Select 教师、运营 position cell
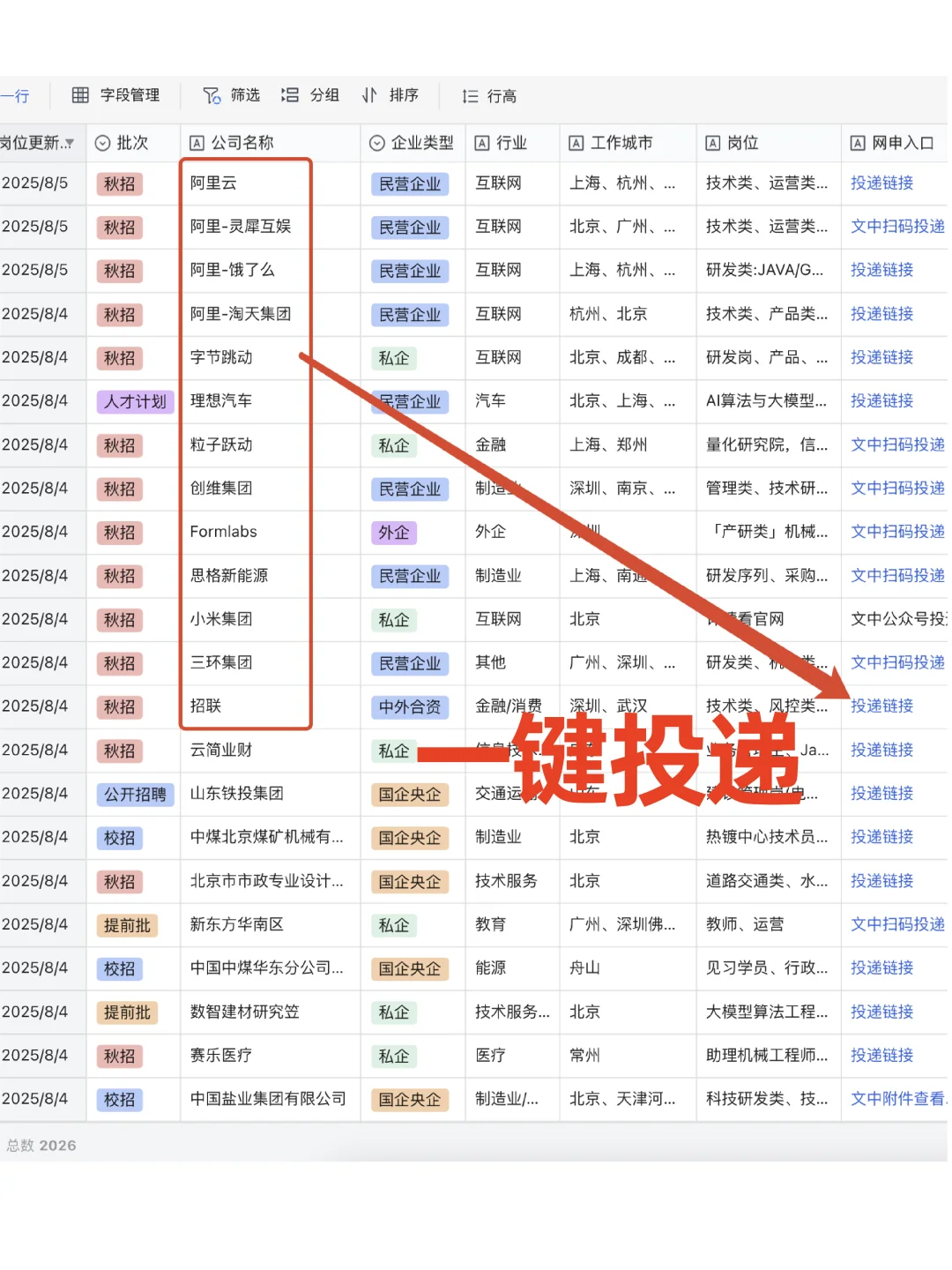The width and height of the screenshot is (952, 1270). 769,924
